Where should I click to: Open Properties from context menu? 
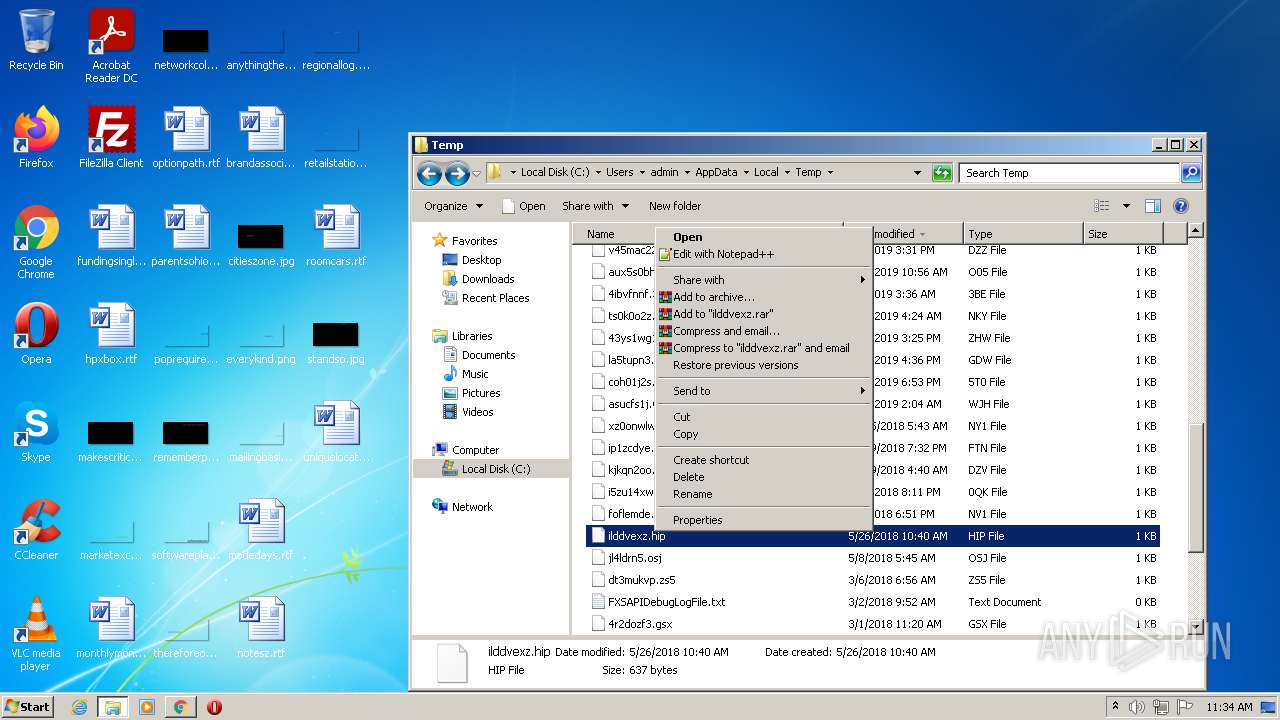click(x=763, y=520)
